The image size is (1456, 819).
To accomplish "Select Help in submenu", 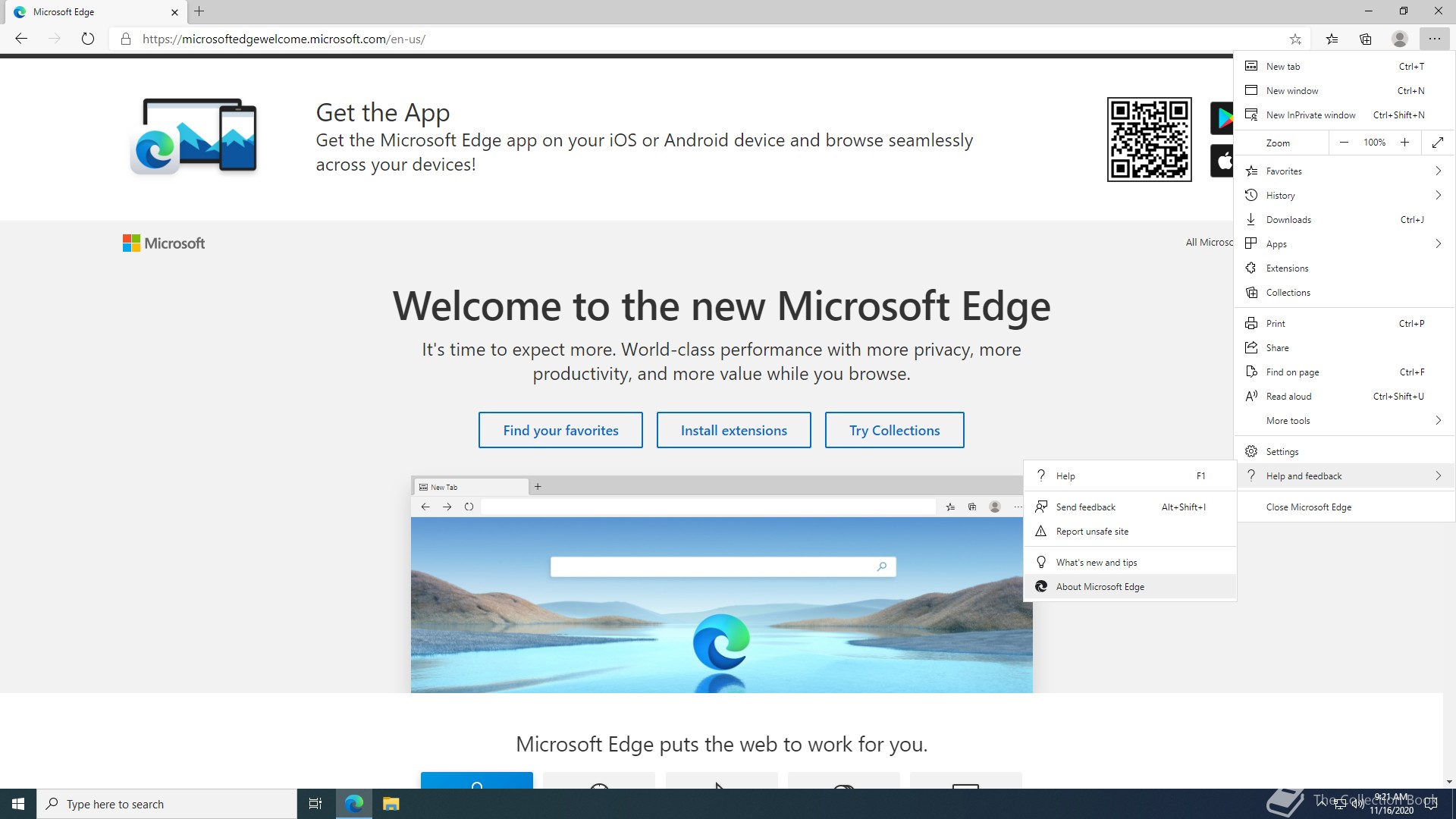I will (1130, 475).
